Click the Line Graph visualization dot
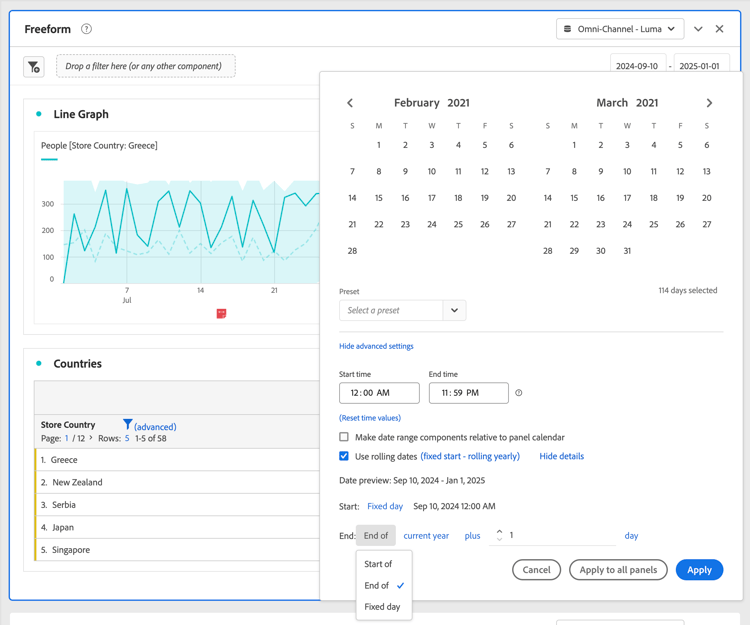The image size is (750, 625). [39, 114]
